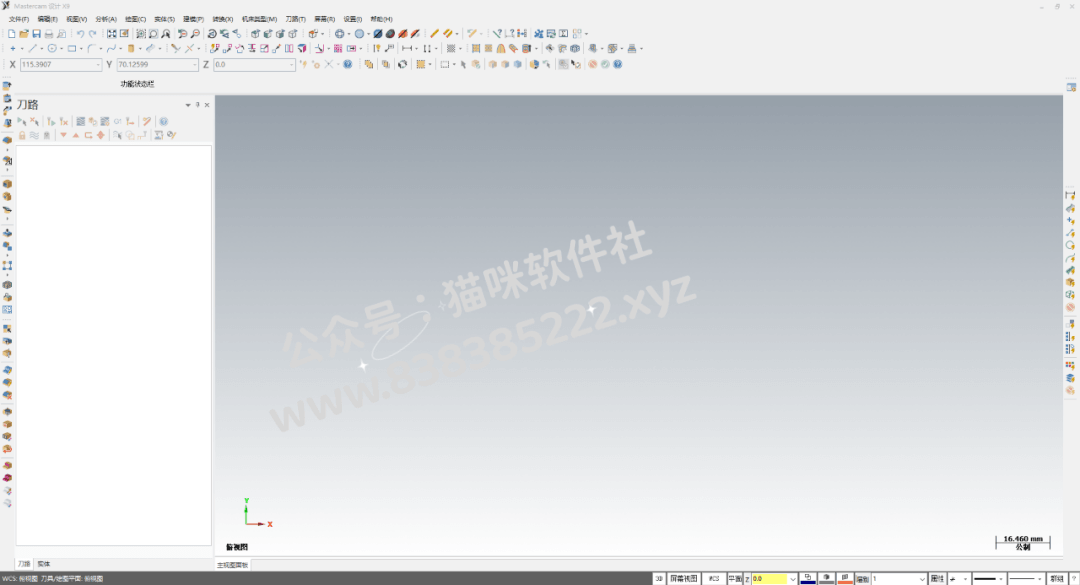Click the question mark at status bar end
This screenshot has width=1080, height=585.
[x=1073, y=579]
